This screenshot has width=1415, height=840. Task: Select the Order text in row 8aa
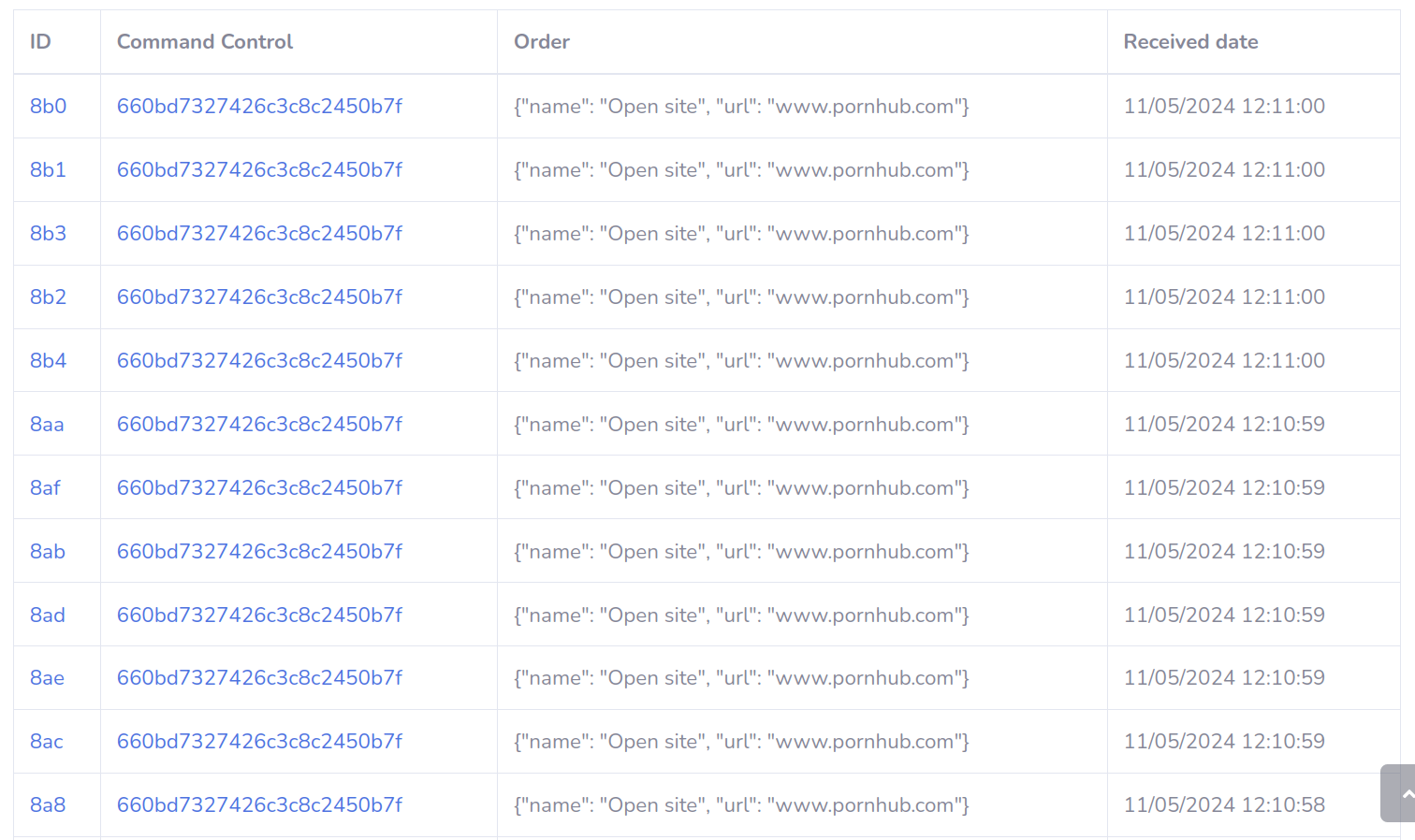coord(741,425)
